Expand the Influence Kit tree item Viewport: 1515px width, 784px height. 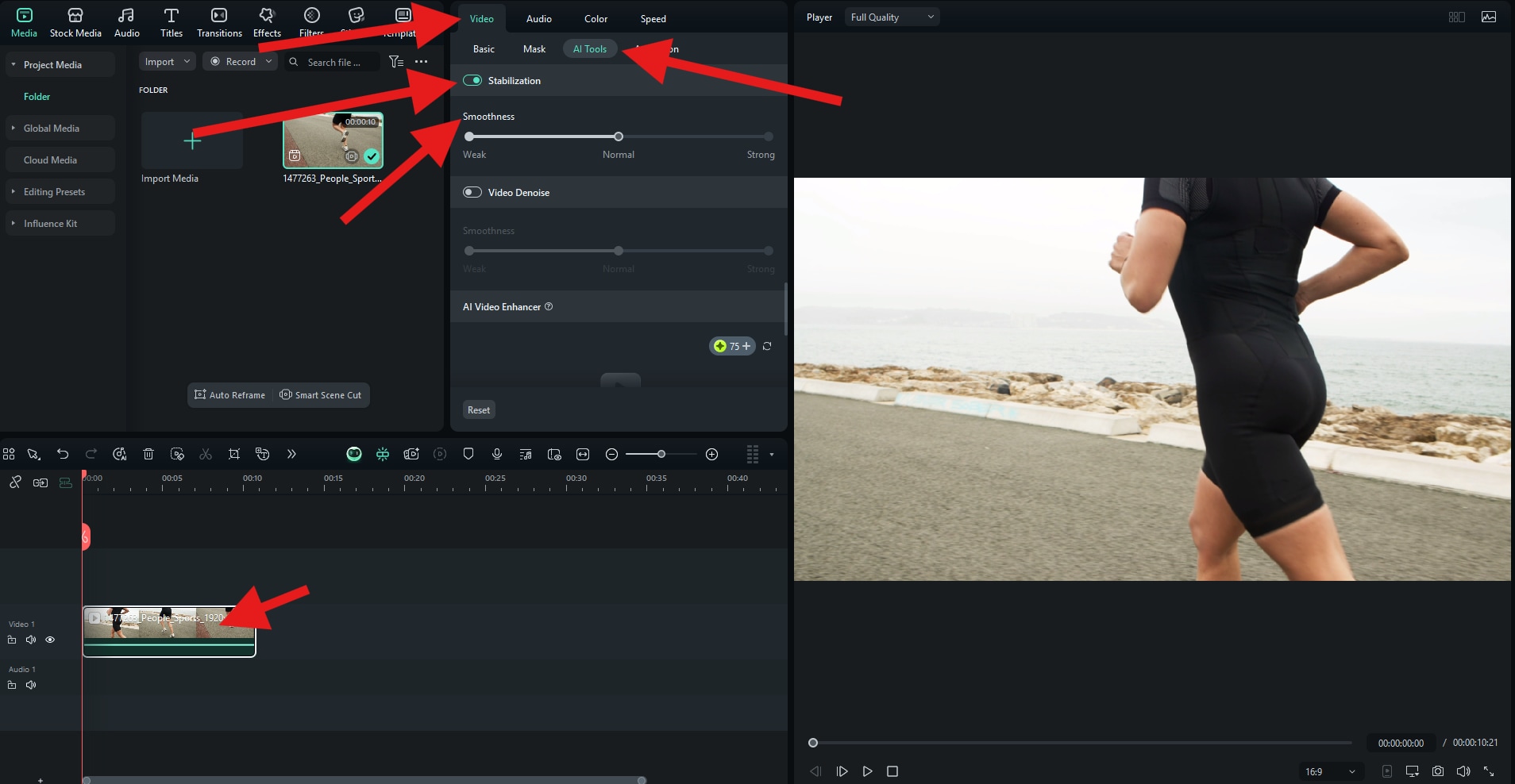(13, 223)
